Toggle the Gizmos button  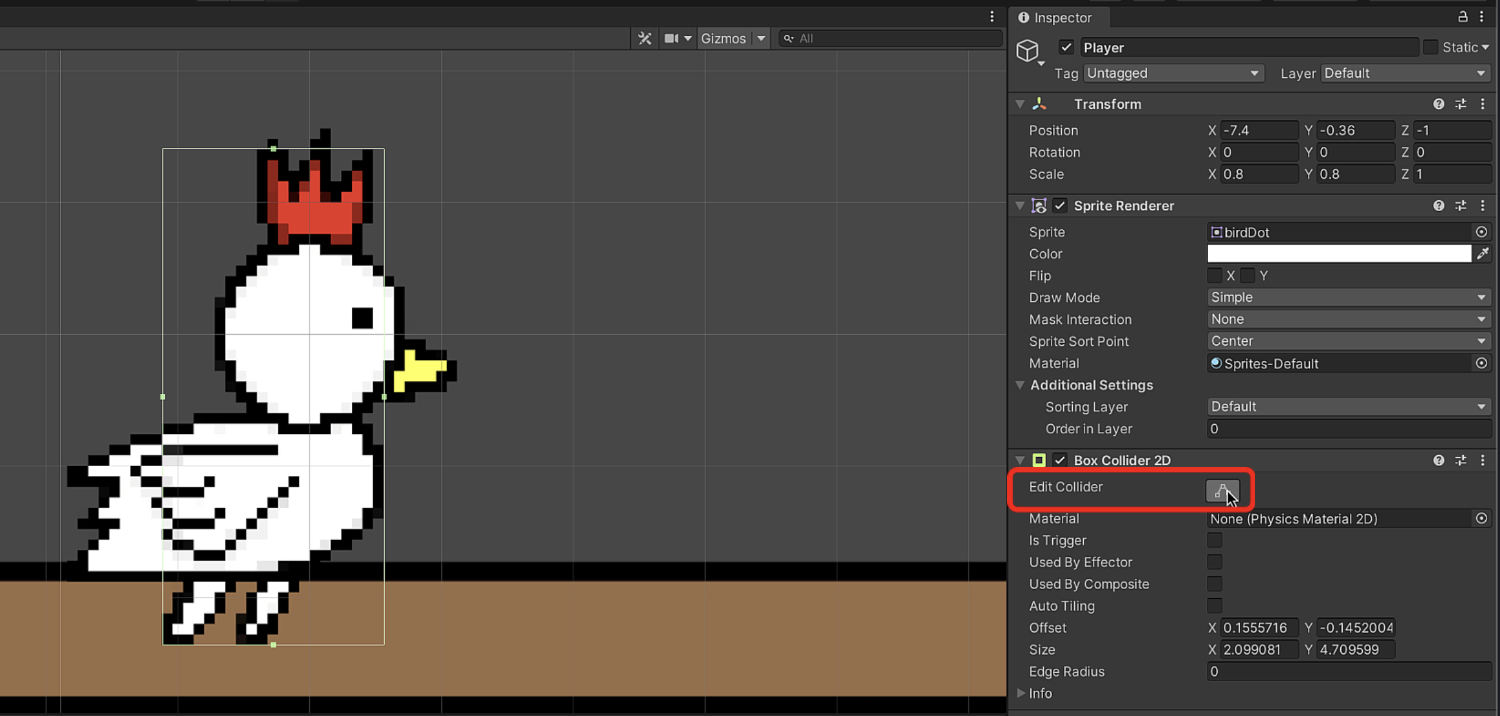(x=723, y=38)
